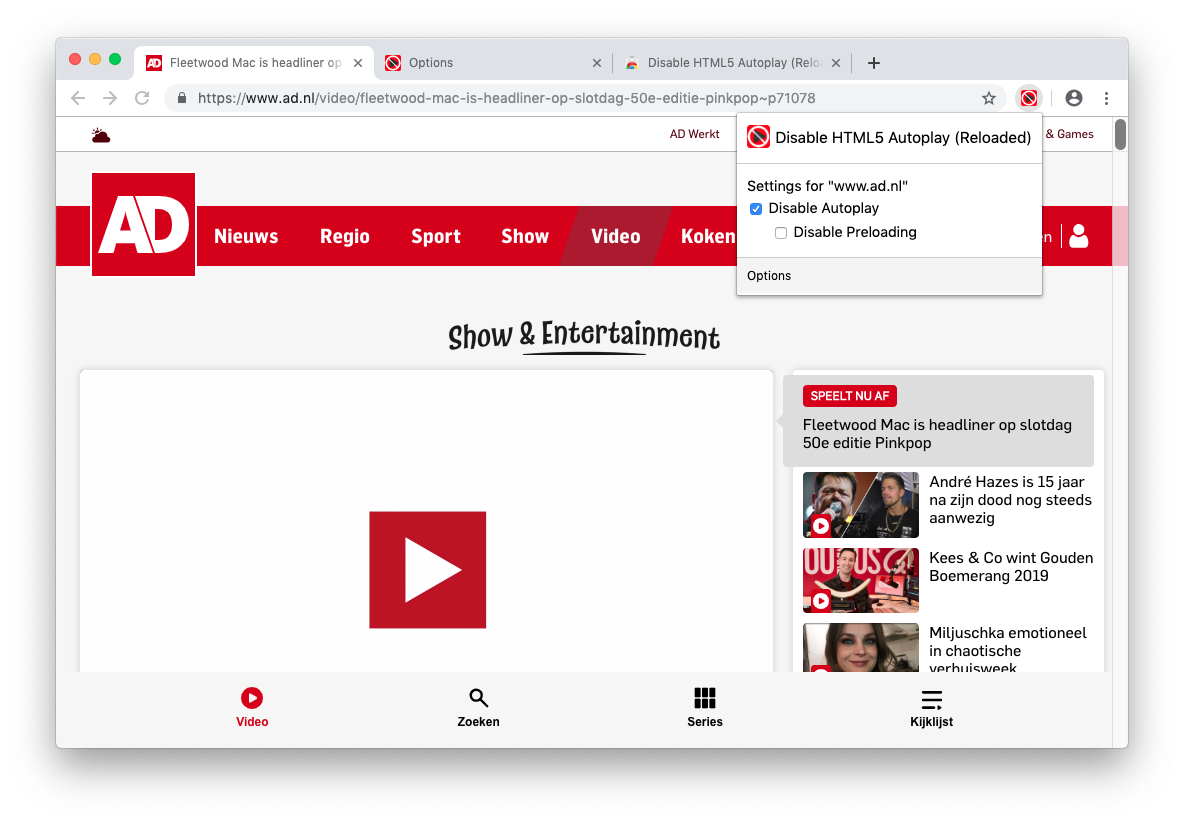Viewport: 1184px width, 822px height.
Task: Click the AD logo
Action: click(x=143, y=225)
